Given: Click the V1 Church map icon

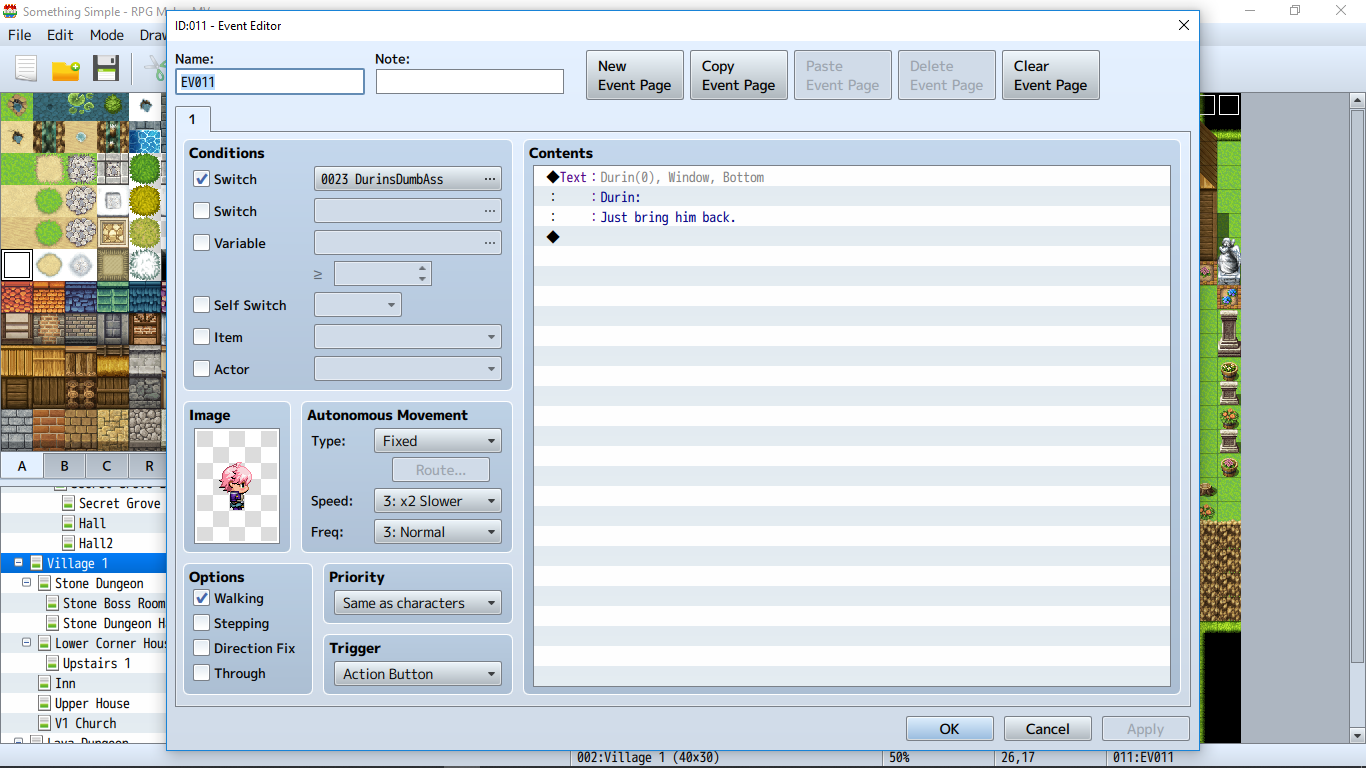Looking at the screenshot, I should [x=45, y=723].
